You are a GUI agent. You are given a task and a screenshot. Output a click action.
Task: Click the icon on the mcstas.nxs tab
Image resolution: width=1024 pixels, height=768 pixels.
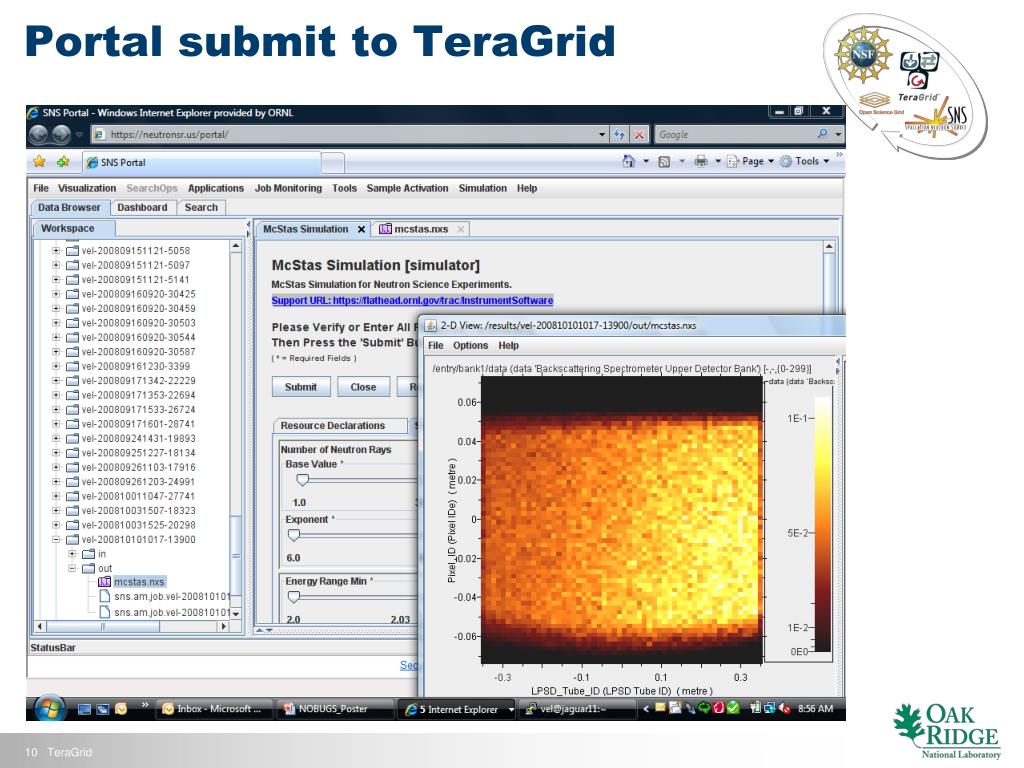[385, 229]
